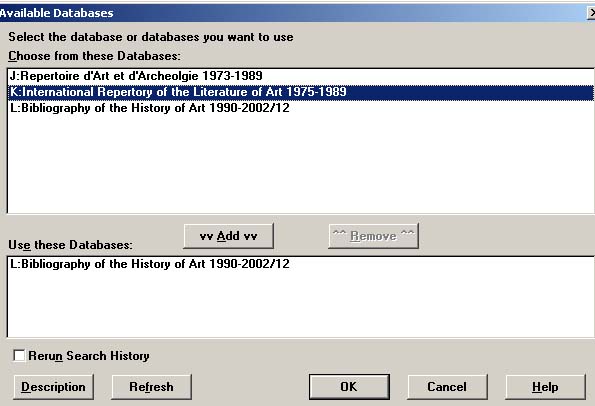This screenshot has height=406, width=595.
Task: Confirm selection with the OK button
Action: (x=349, y=387)
